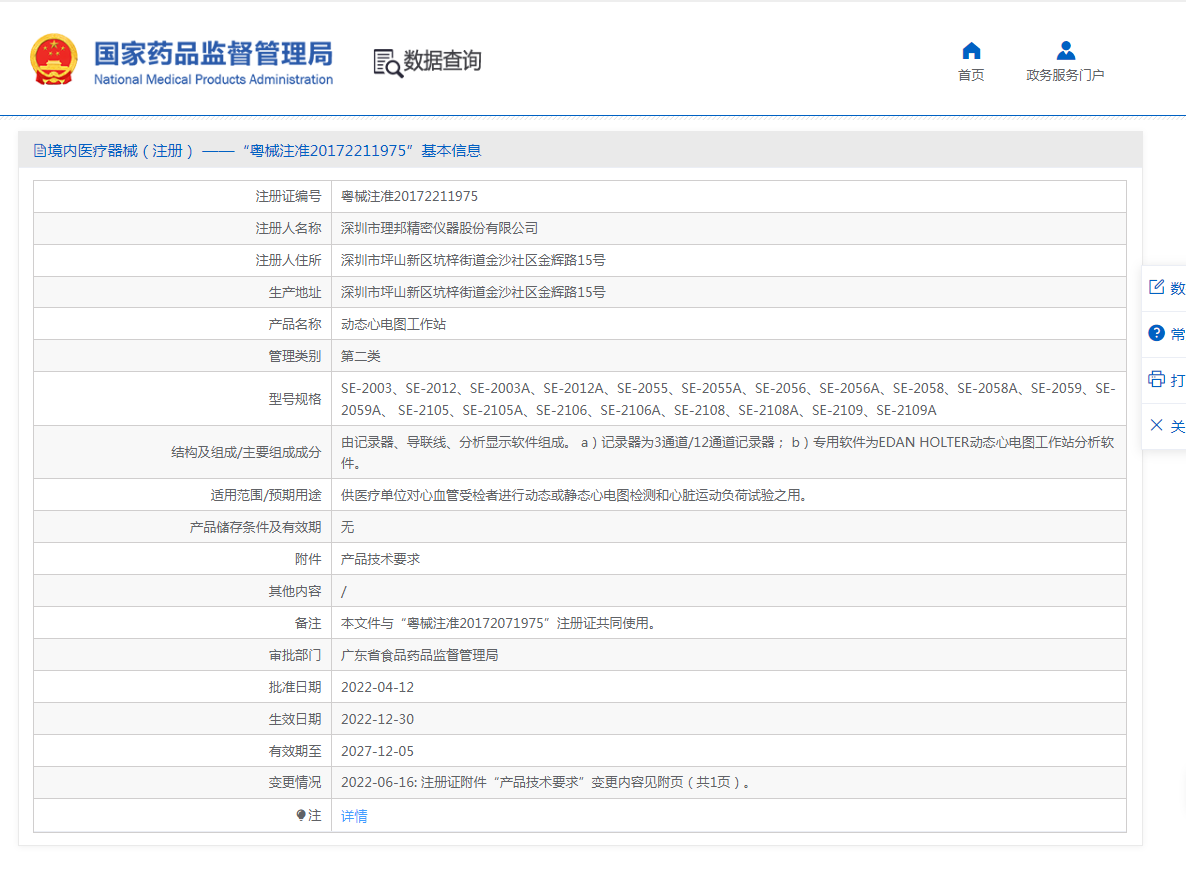The image size is (1186, 872).
Task: Select the 批准日期 row label
Action: point(295,687)
